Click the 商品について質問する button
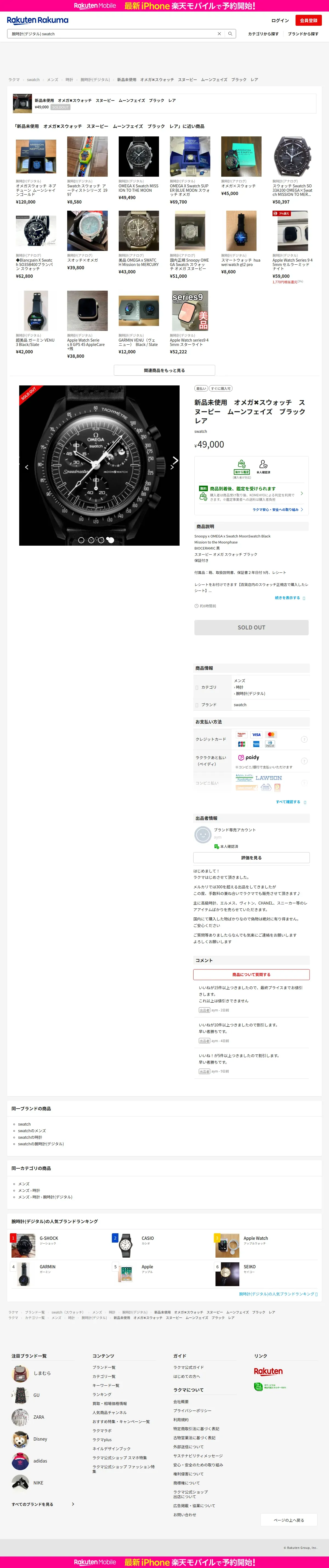This screenshot has width=329, height=1568. tap(252, 975)
